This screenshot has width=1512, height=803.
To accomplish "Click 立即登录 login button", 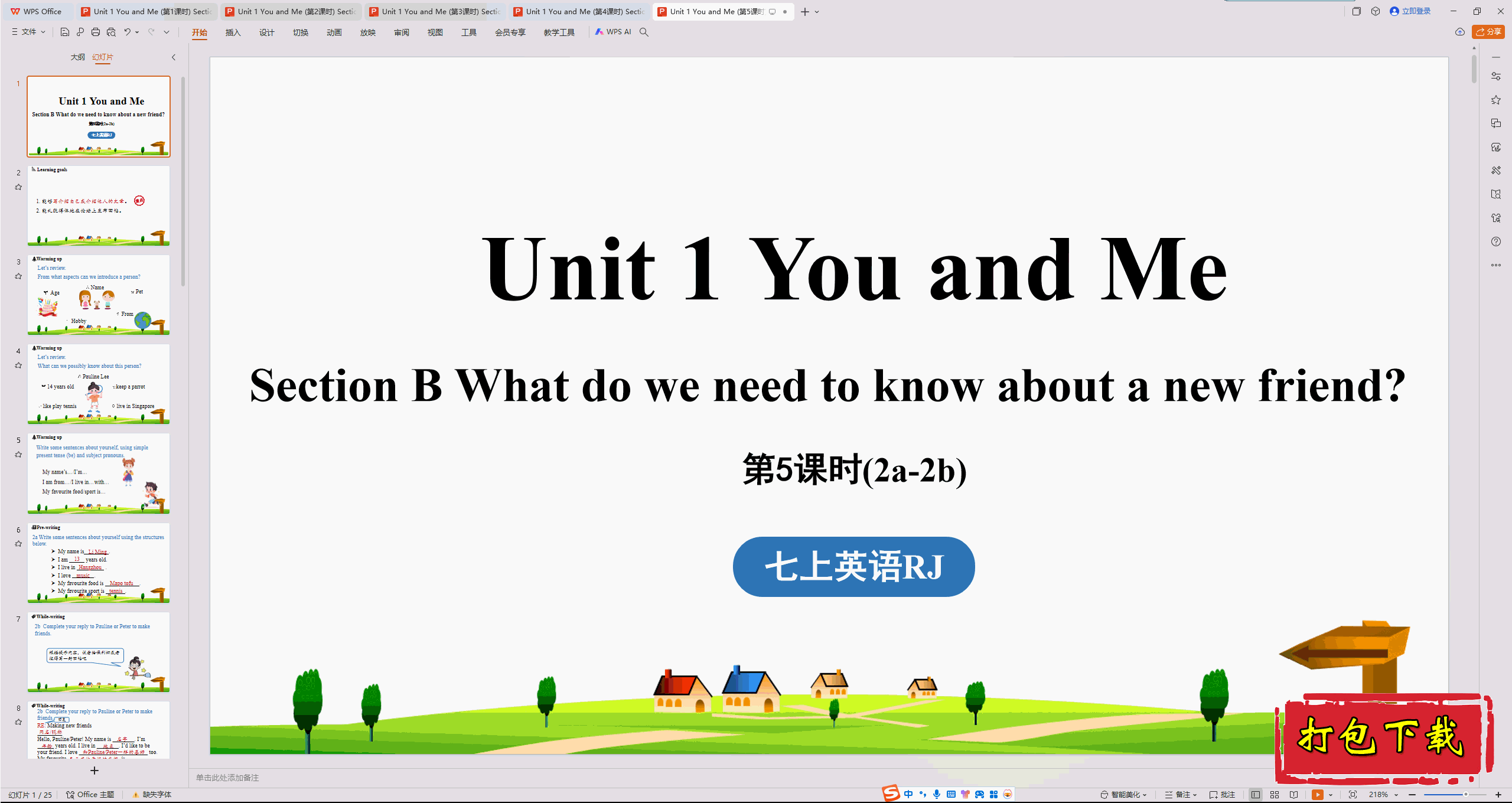I will (x=1410, y=11).
